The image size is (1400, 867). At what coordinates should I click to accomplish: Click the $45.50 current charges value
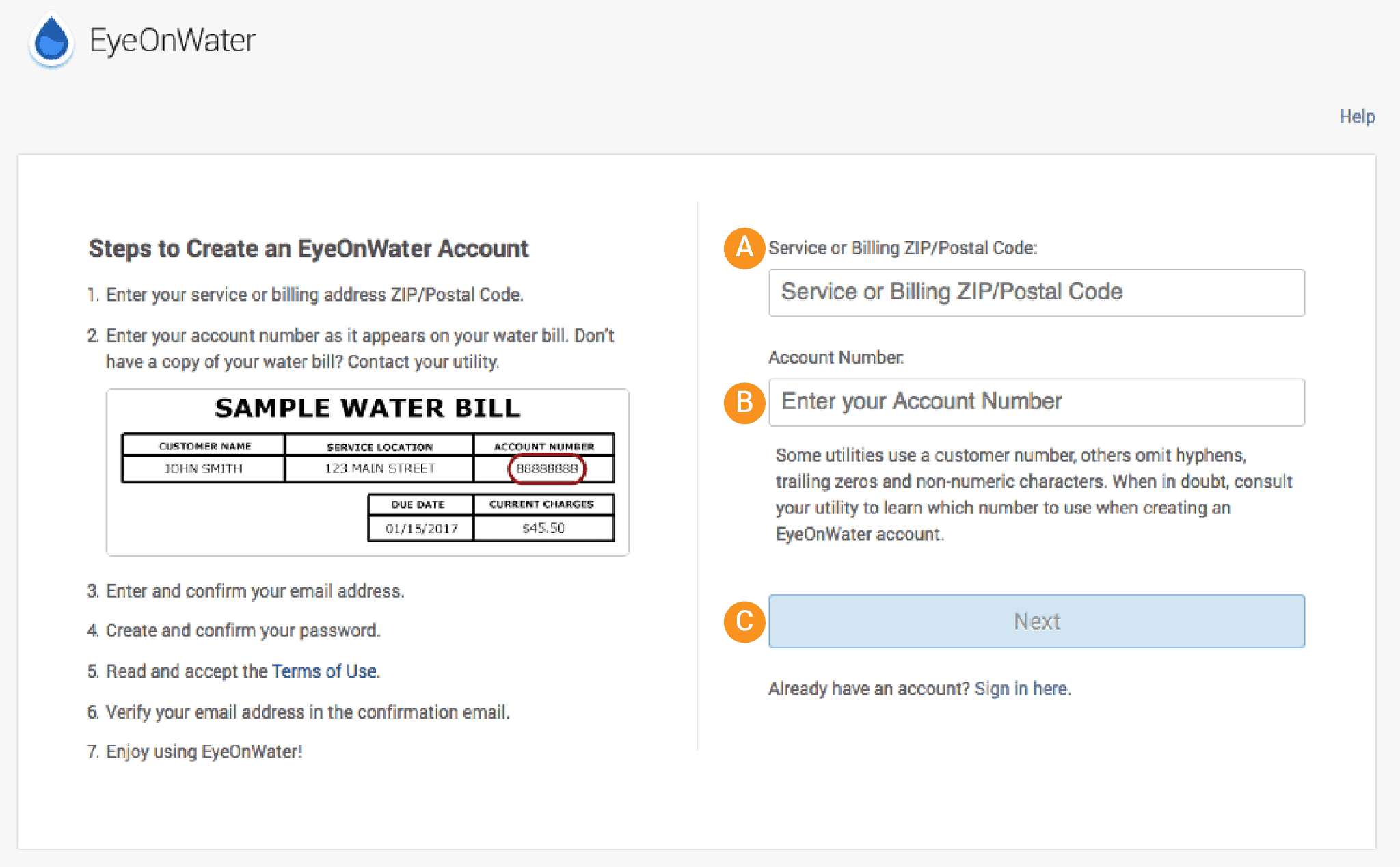click(x=543, y=527)
